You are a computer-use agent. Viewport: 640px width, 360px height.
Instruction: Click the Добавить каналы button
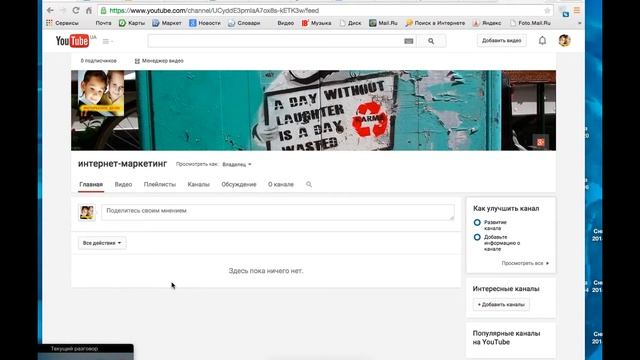(501, 304)
